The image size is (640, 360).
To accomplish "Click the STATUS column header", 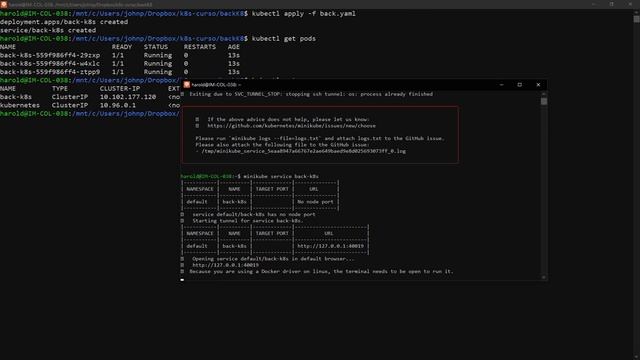I will pos(156,47).
